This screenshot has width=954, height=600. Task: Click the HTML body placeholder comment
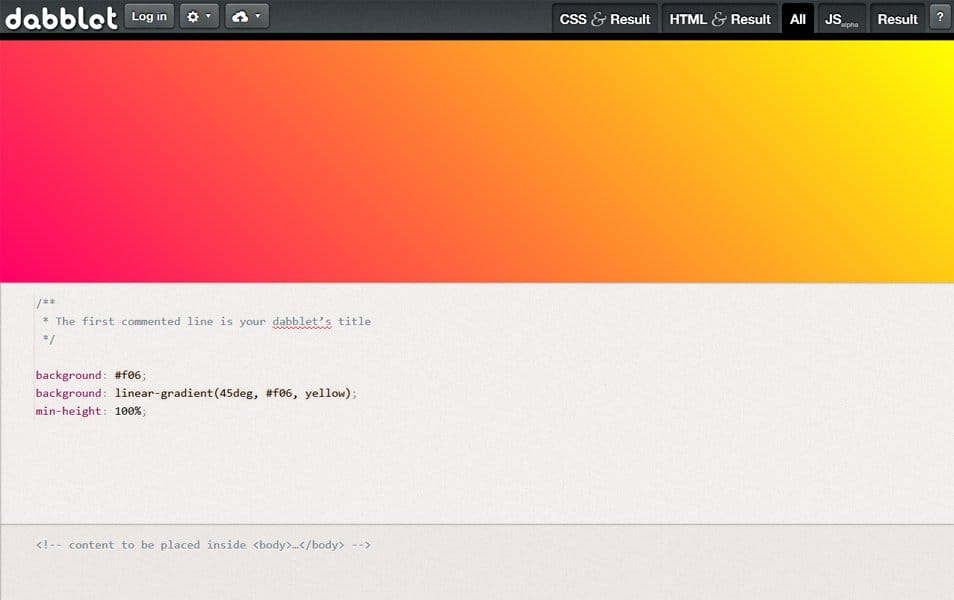click(x=203, y=545)
